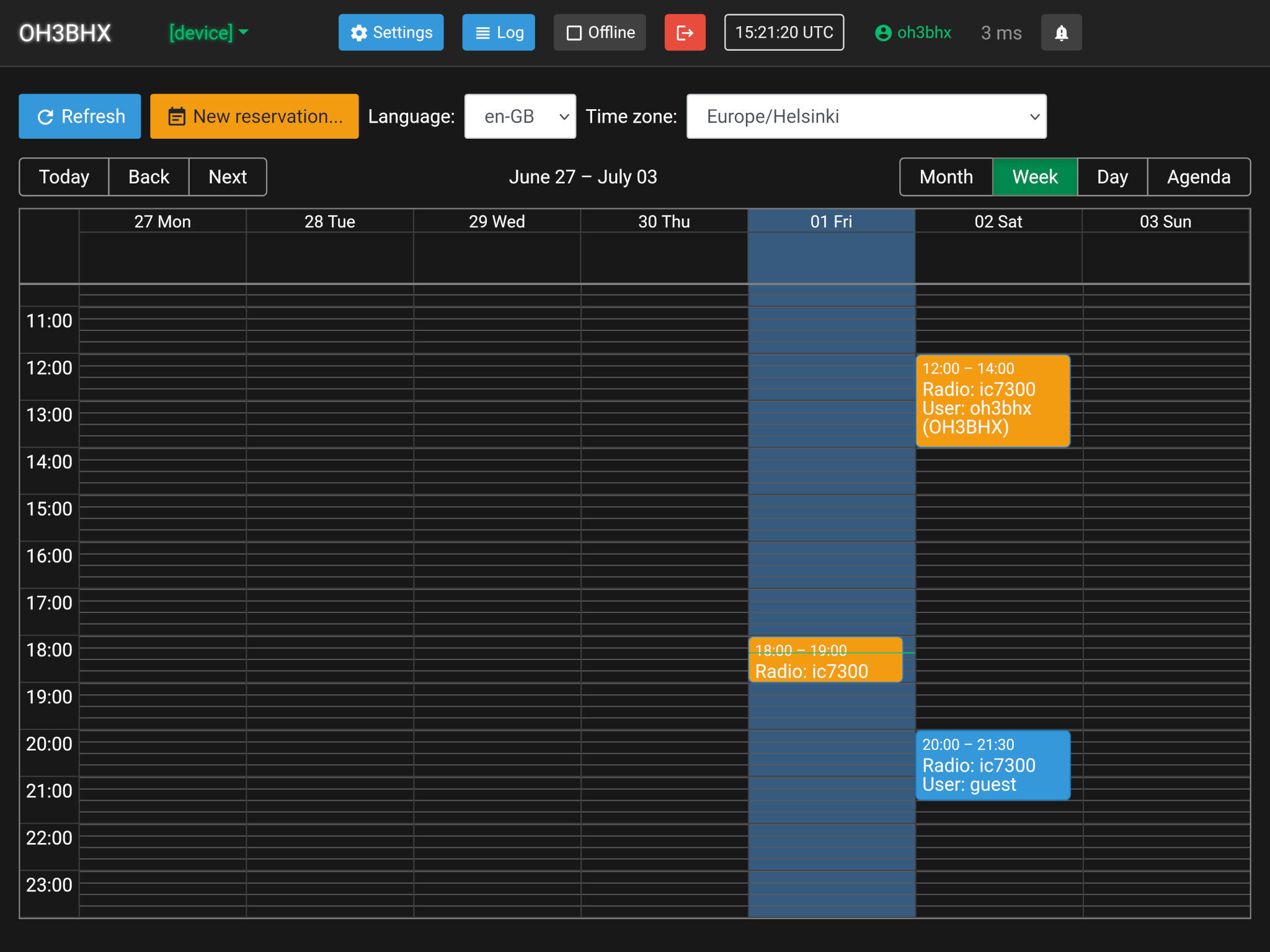Go to Next week
Image resolution: width=1270 pixels, height=952 pixels.
click(228, 177)
